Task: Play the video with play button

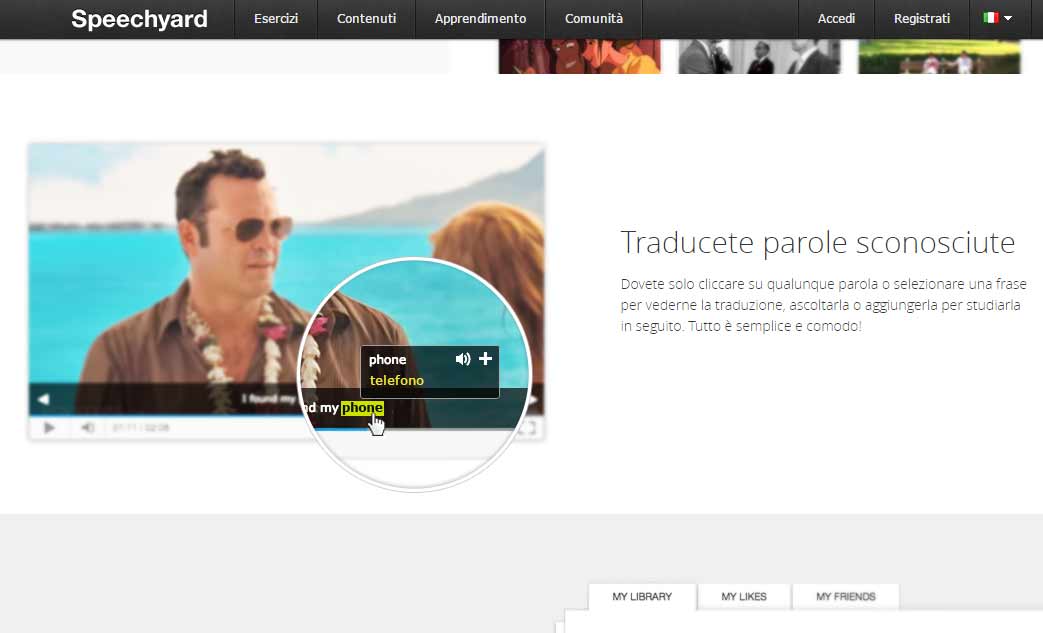Action: pos(49,428)
